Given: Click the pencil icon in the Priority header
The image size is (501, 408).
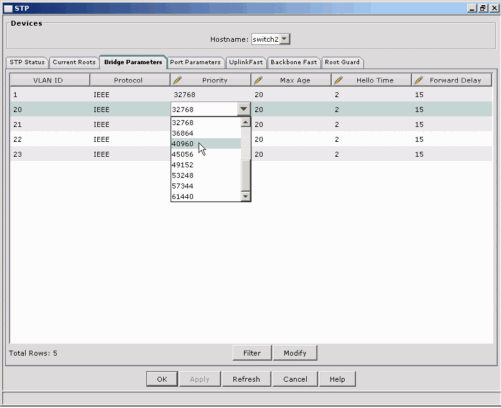Looking at the screenshot, I should coord(177,80).
